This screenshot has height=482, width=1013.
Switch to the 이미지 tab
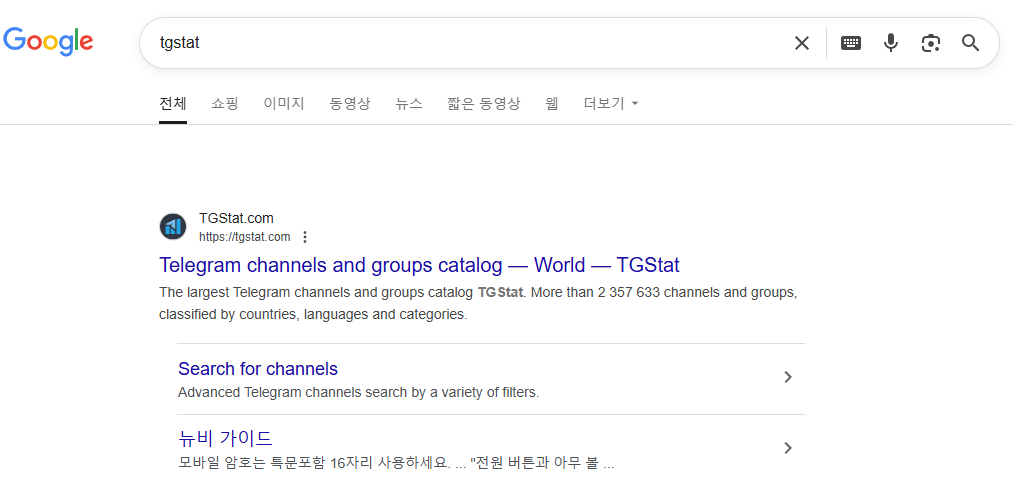click(284, 103)
